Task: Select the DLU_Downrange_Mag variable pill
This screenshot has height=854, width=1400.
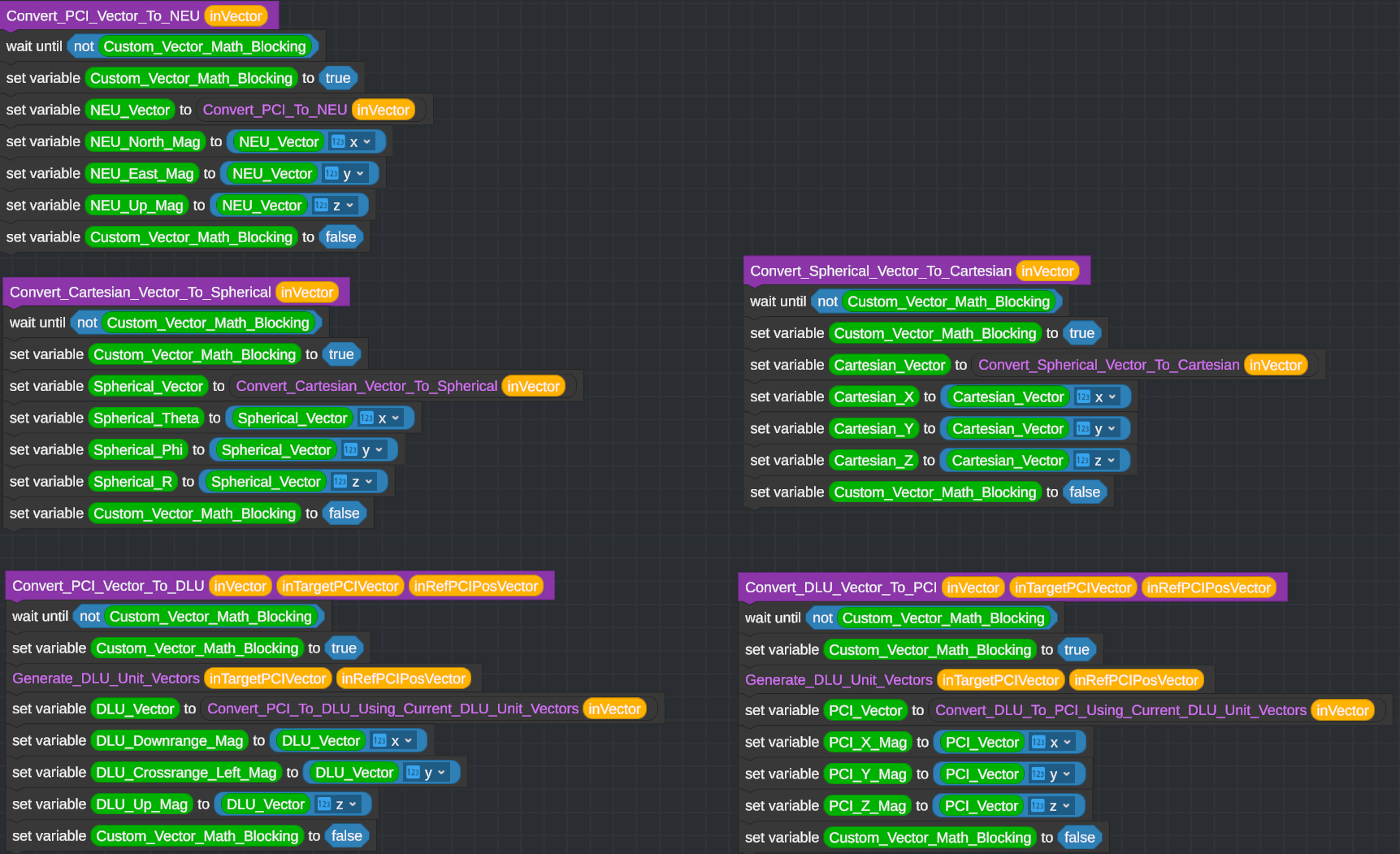Action: (170, 740)
